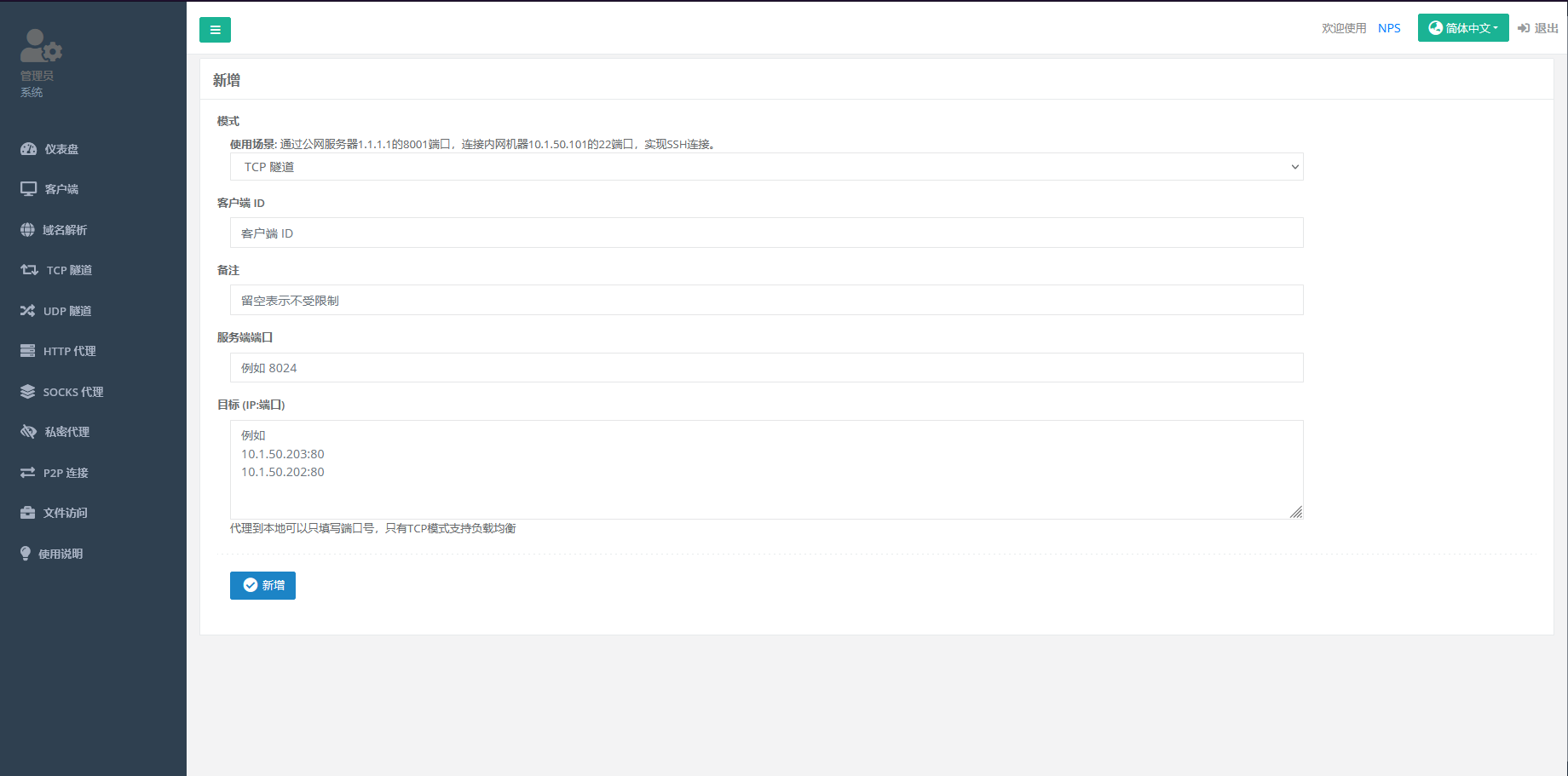
Task: Click the secret proxy eye-slash icon
Action: click(x=29, y=432)
